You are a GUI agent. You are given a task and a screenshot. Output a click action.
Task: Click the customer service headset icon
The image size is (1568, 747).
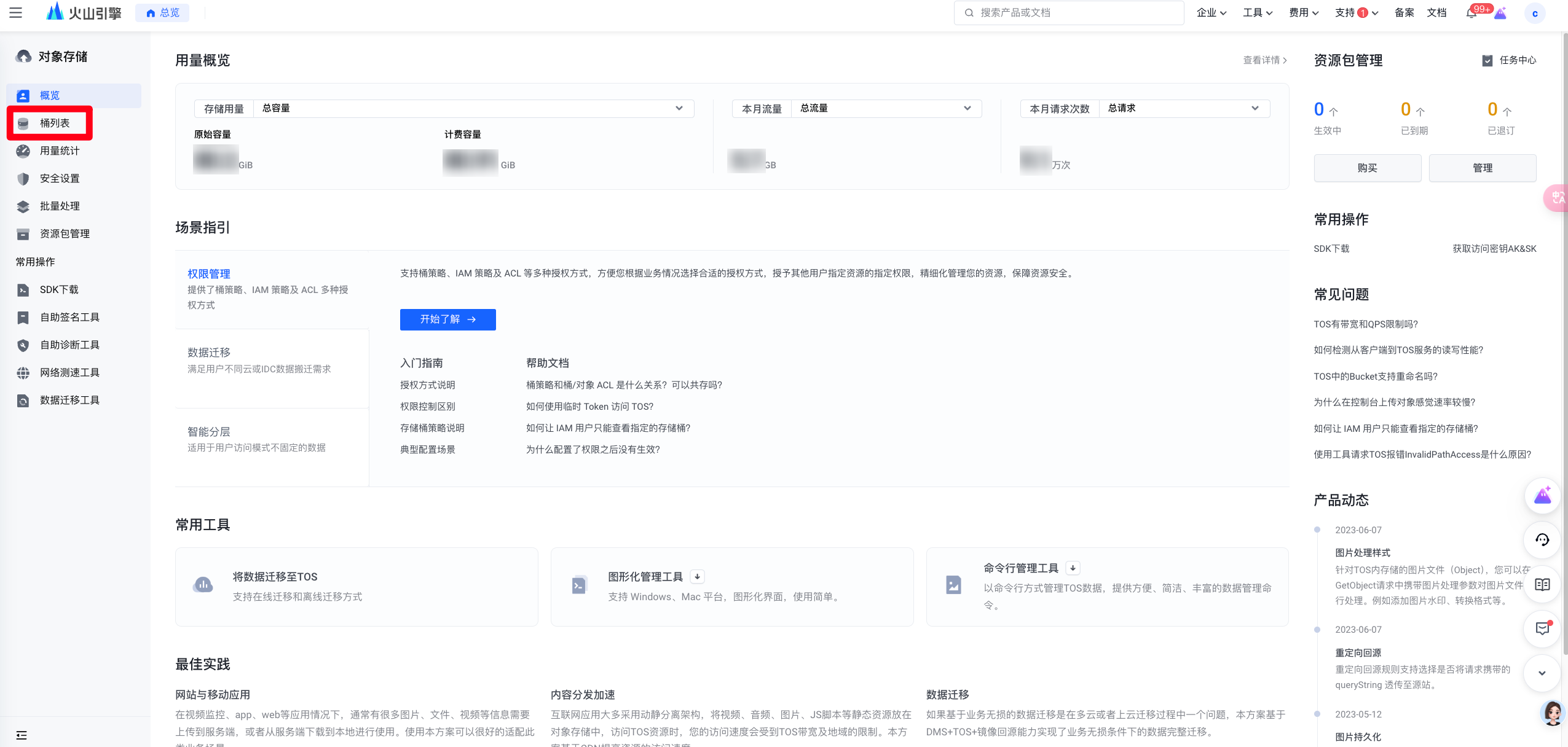tap(1542, 539)
